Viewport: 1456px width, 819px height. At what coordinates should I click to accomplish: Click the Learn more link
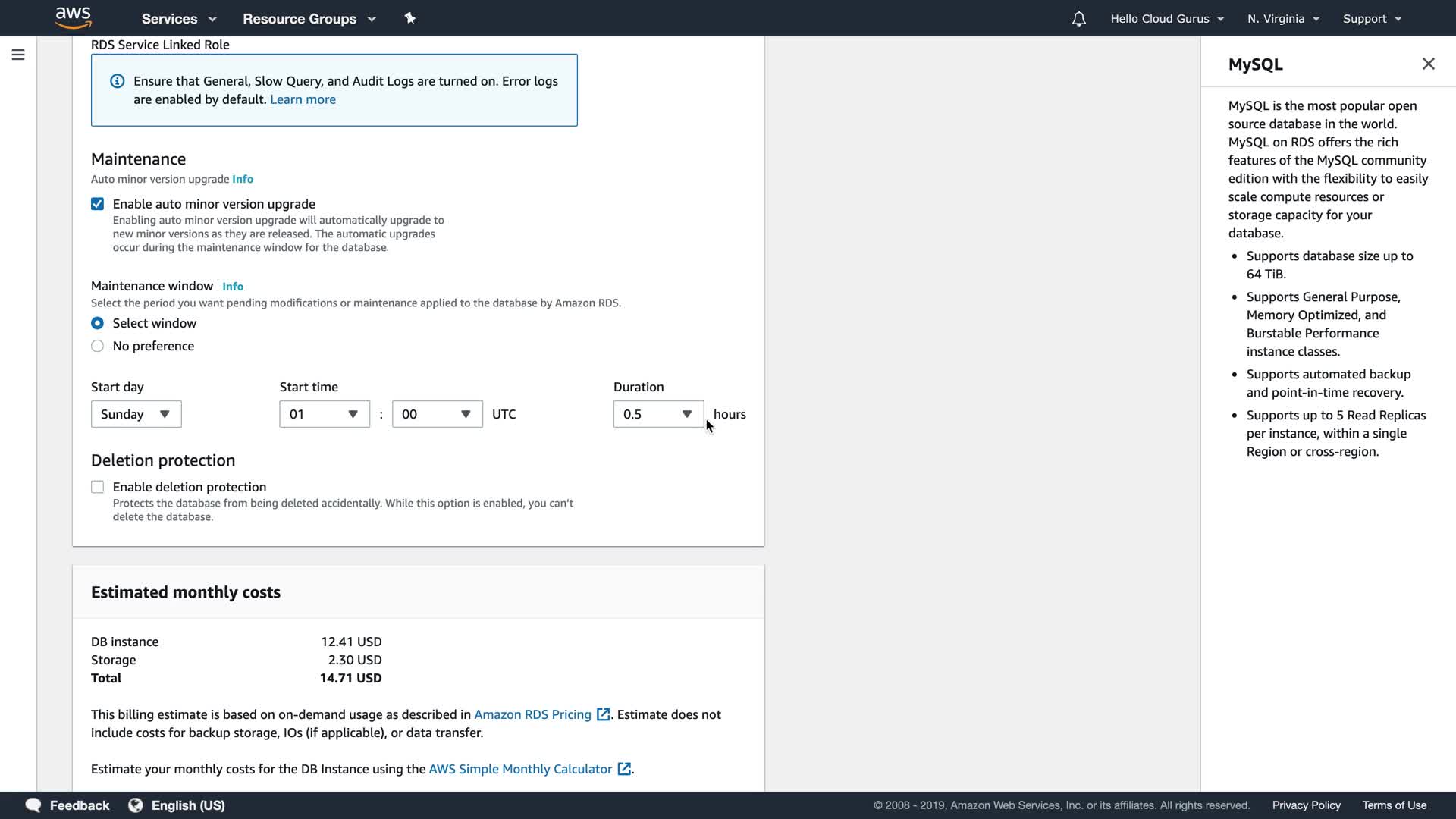(x=303, y=99)
